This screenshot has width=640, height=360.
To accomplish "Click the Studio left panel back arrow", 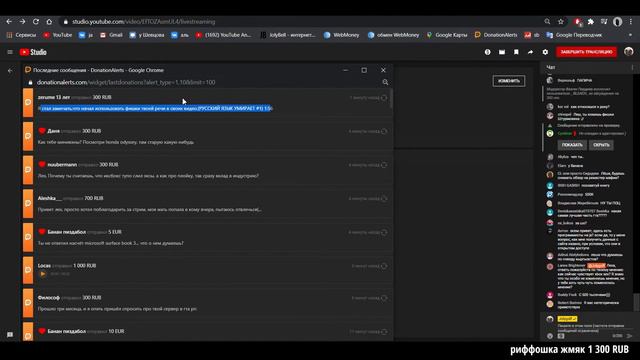I will [10, 71].
